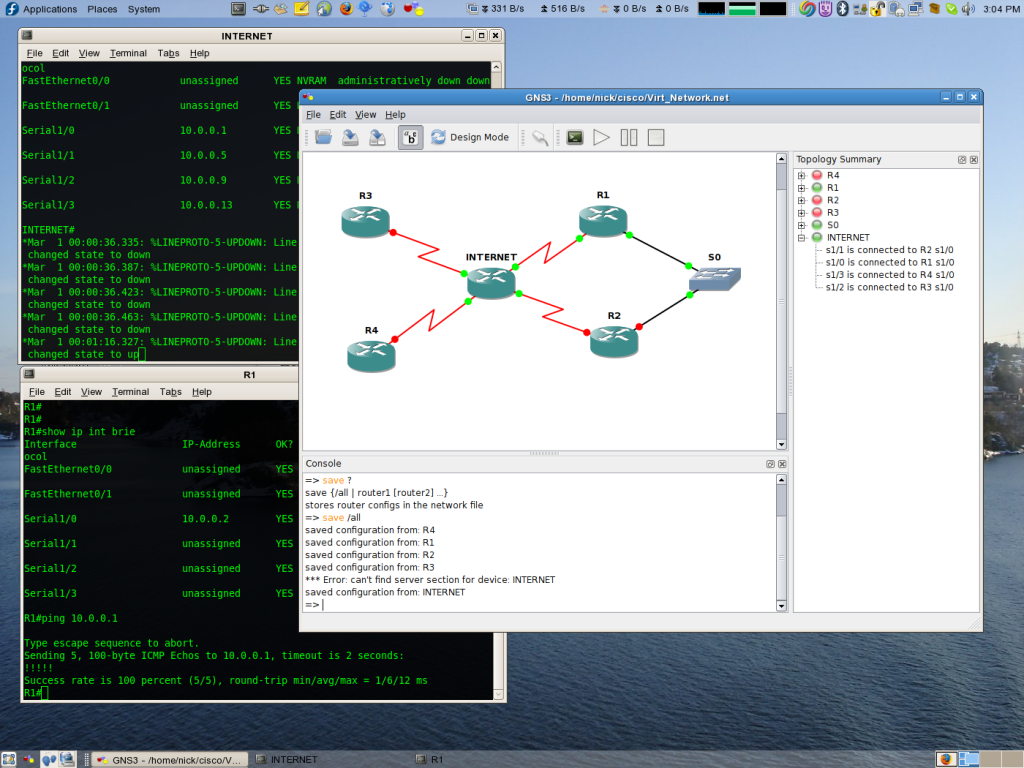
Task: Click the R1 terminal scrollbar down arrow
Action: (x=498, y=695)
